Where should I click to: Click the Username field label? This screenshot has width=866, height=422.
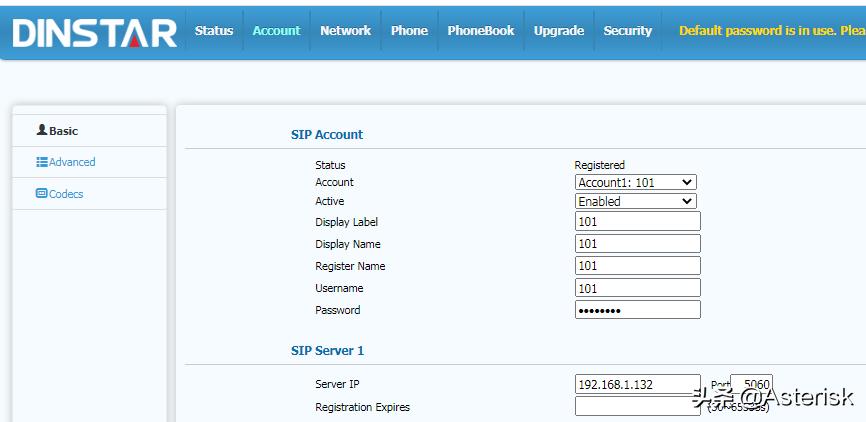point(339,288)
